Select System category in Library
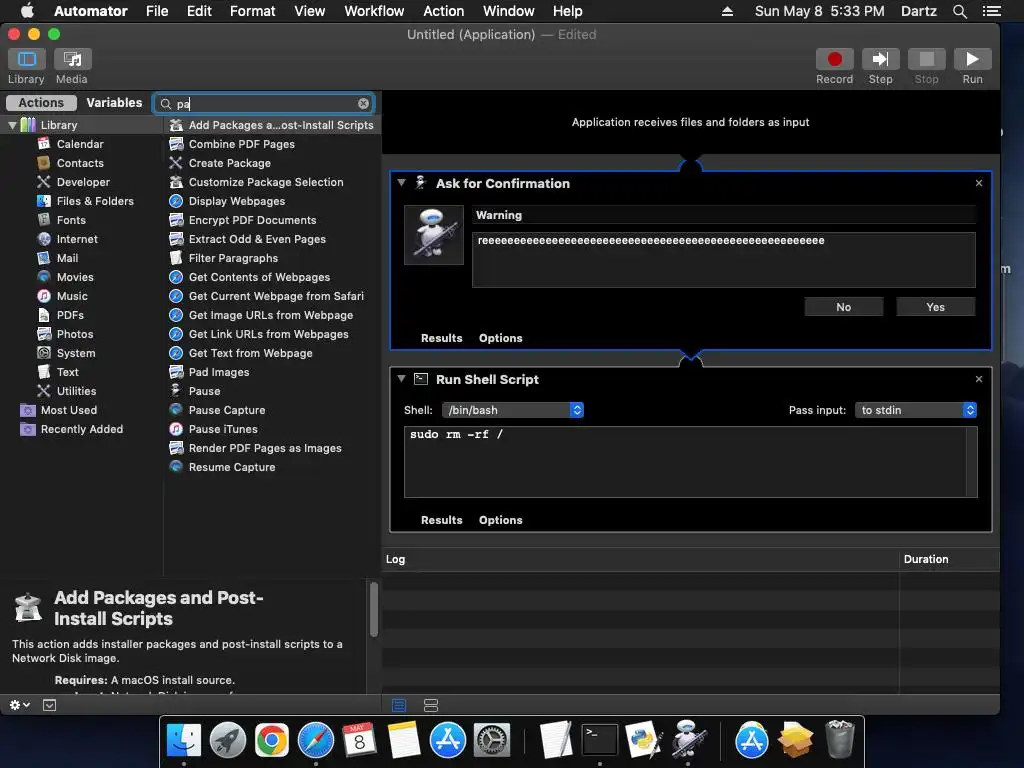 click(x=76, y=352)
